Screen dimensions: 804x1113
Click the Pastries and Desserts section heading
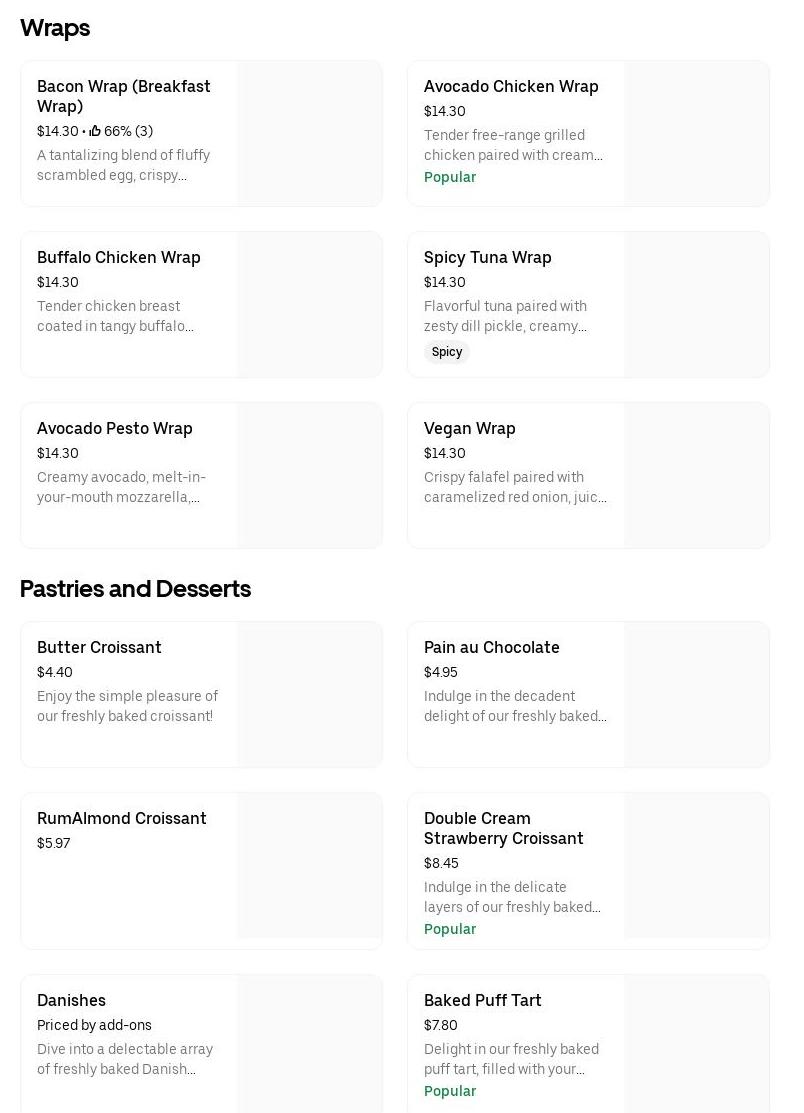(x=135, y=589)
